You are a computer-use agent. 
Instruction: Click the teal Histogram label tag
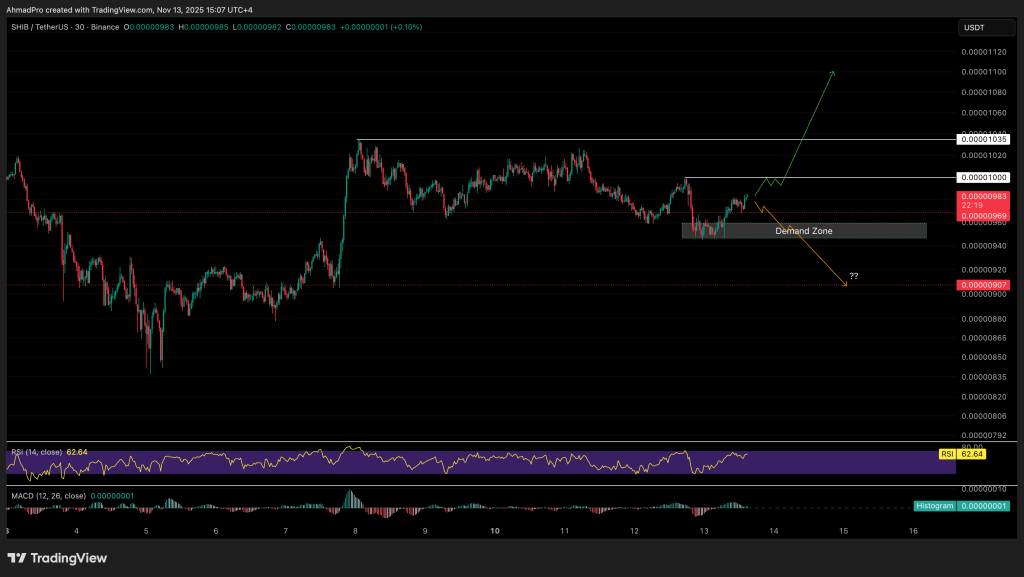[x=934, y=507]
